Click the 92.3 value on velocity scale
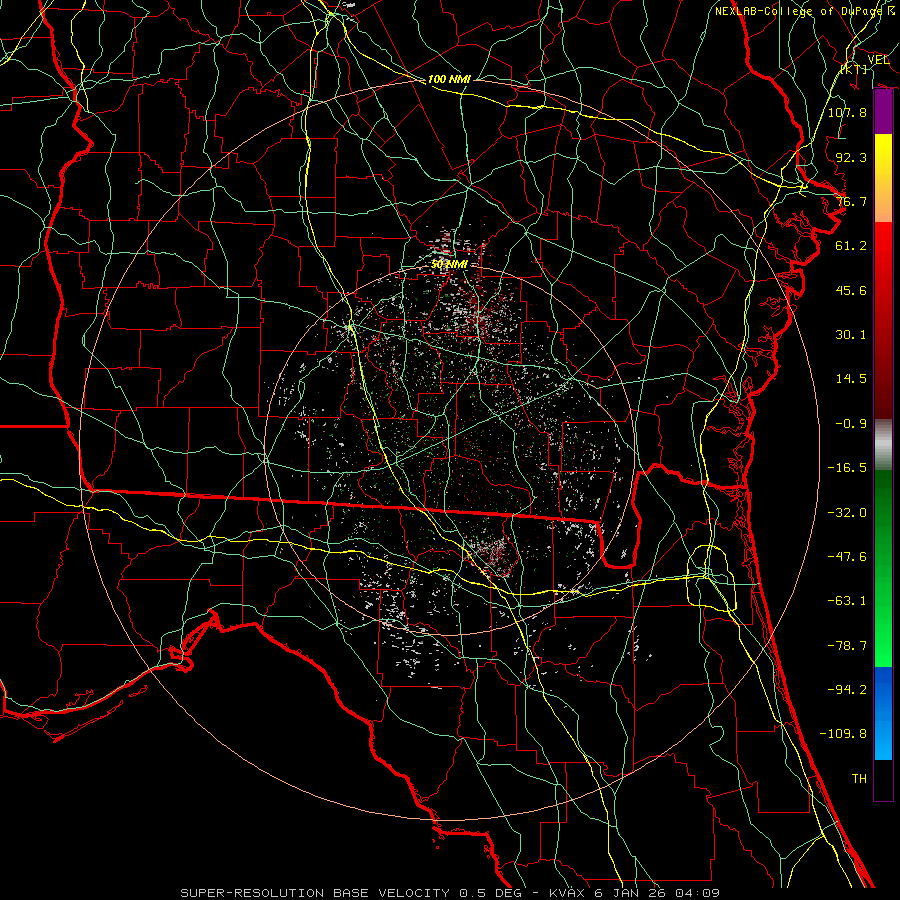This screenshot has width=900, height=900. pos(851,157)
